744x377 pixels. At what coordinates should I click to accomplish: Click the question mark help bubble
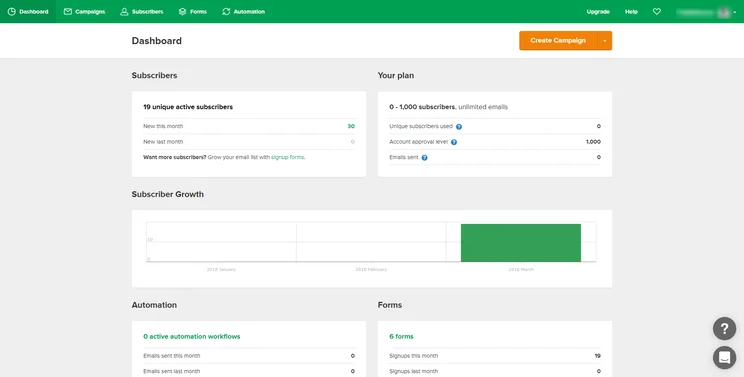coord(725,328)
